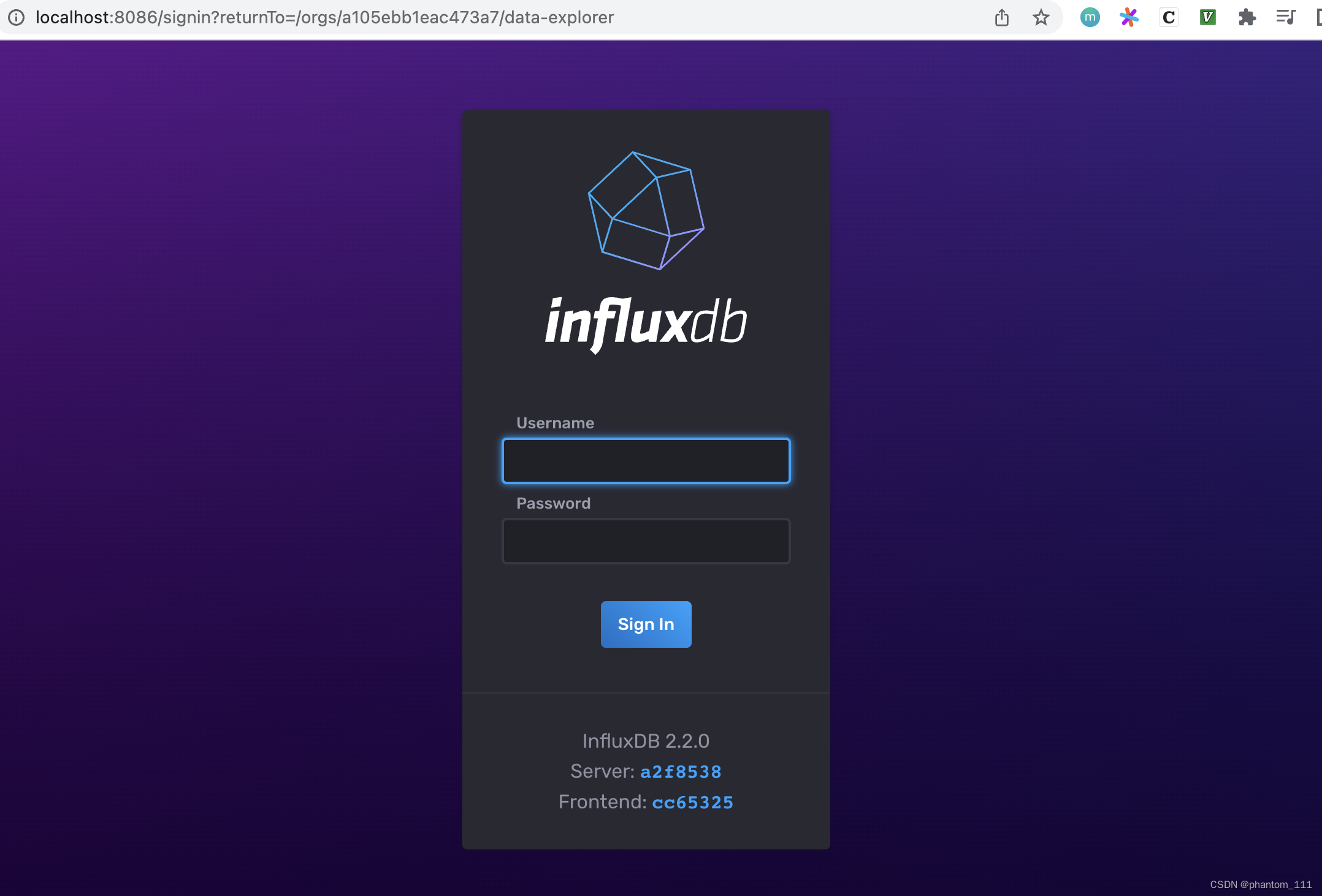Viewport: 1322px width, 896px height.
Task: Click the share icon in the toolbar
Action: point(1003,17)
